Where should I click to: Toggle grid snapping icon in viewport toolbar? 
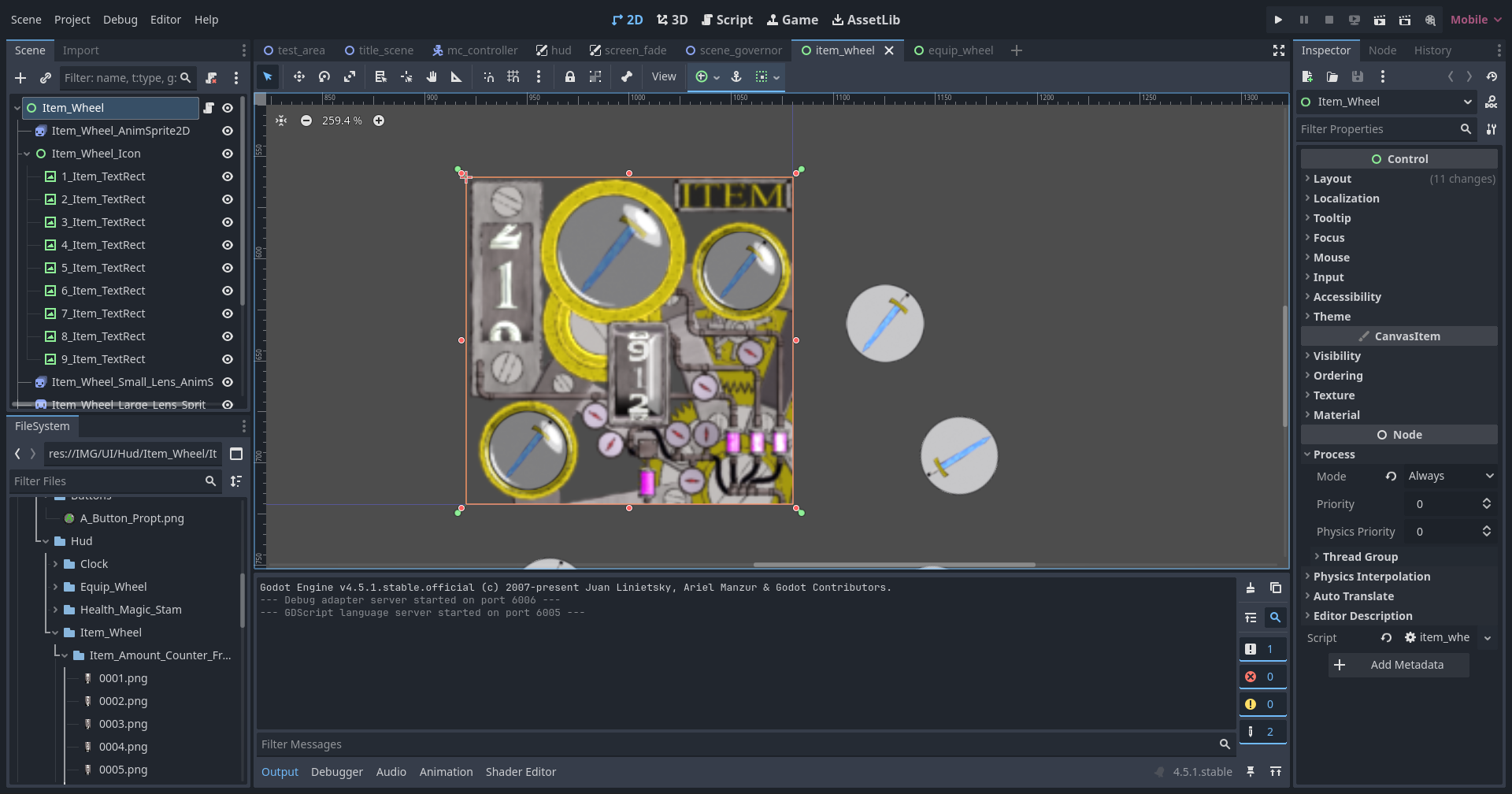pyautogui.click(x=513, y=76)
